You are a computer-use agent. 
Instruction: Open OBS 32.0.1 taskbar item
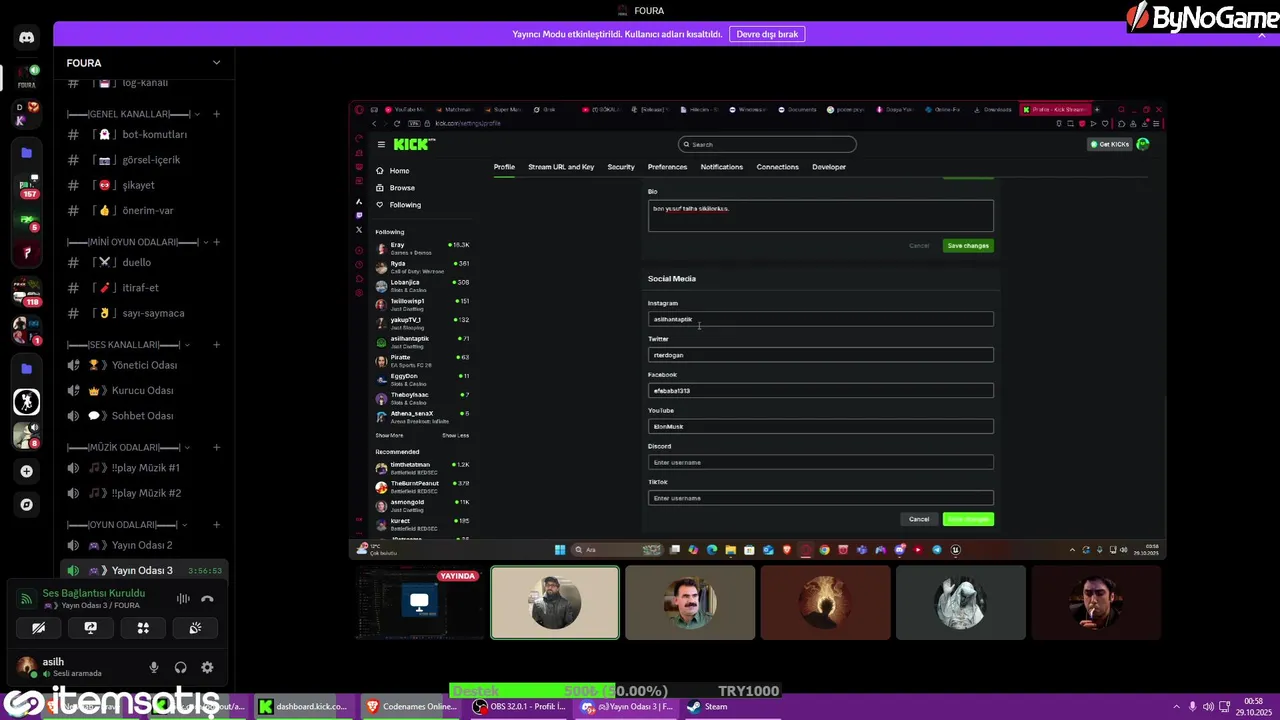pos(520,706)
